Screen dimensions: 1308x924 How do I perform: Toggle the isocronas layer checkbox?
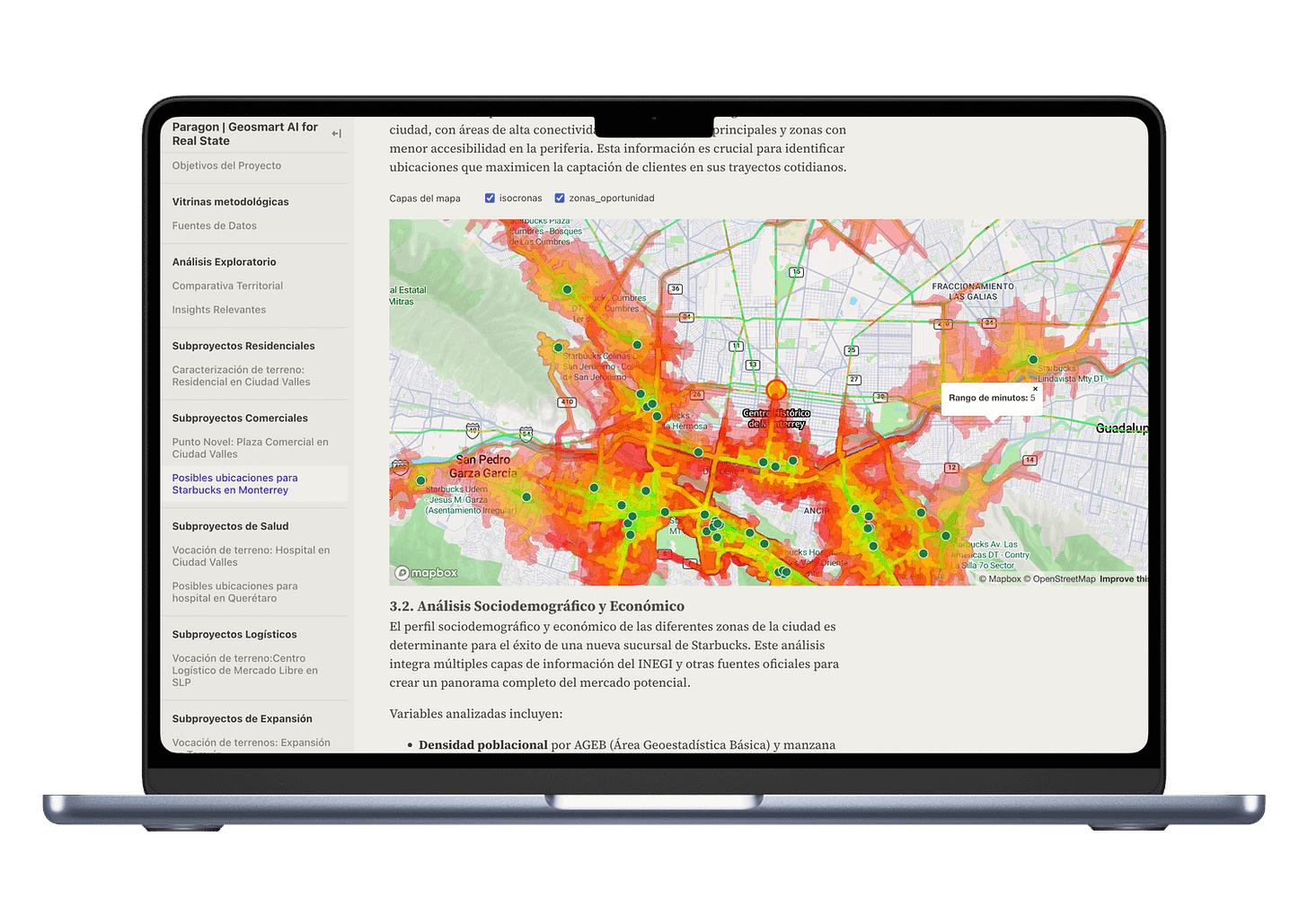point(490,198)
